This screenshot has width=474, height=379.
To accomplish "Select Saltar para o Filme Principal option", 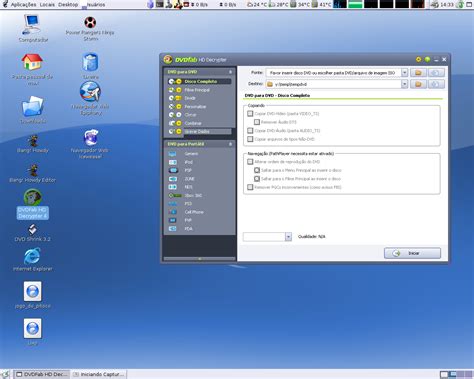I will pyautogui.click(x=257, y=179).
